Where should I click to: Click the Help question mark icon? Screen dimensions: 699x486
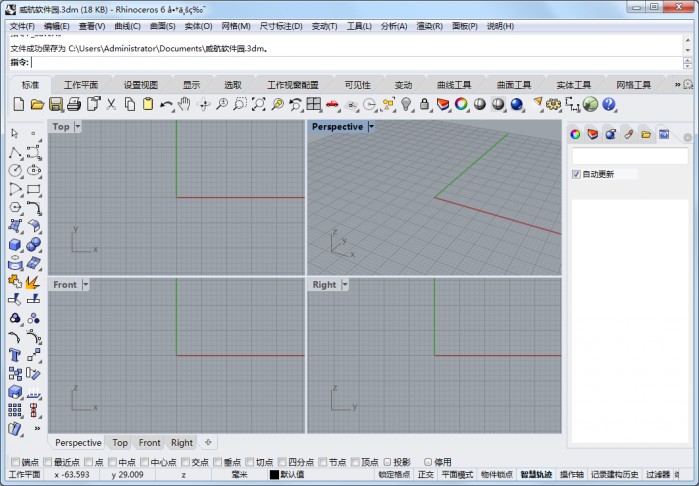[609, 104]
